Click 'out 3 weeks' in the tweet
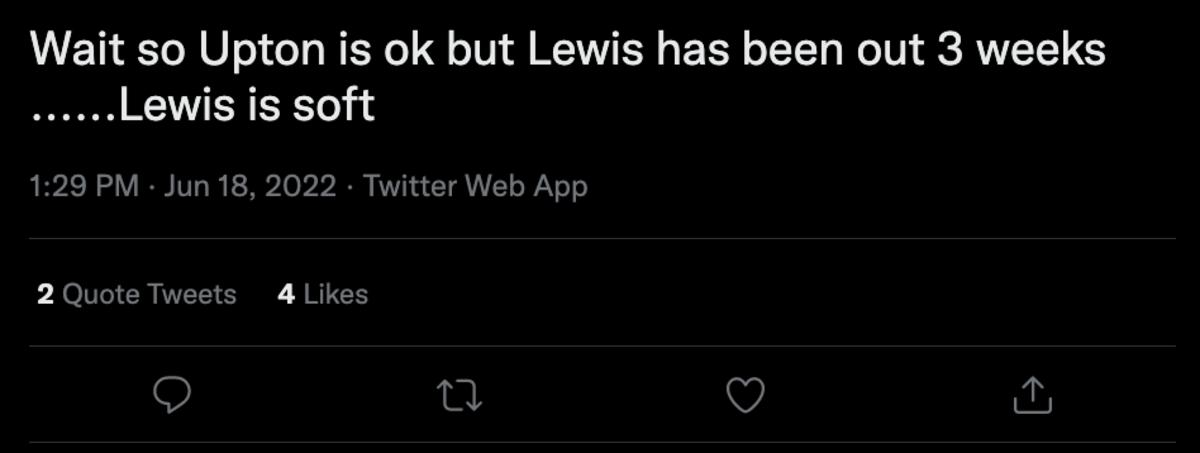 (x=978, y=52)
